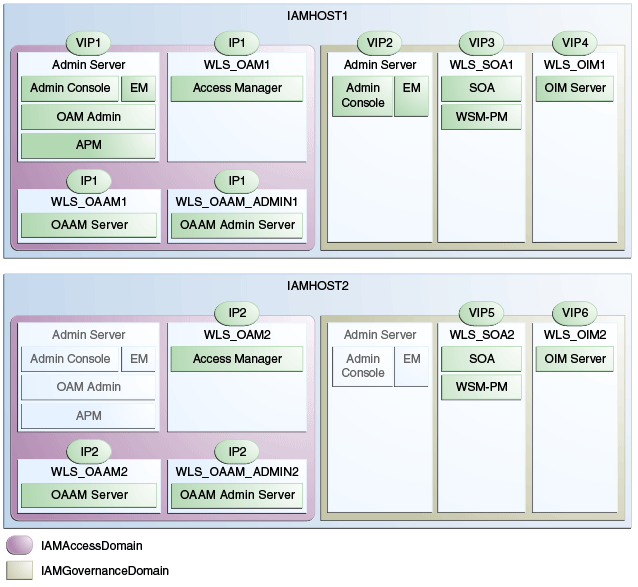Click the IAMHOST2 title
Image resolution: width=638 pixels, height=587 pixels.
pyautogui.click(x=317, y=286)
